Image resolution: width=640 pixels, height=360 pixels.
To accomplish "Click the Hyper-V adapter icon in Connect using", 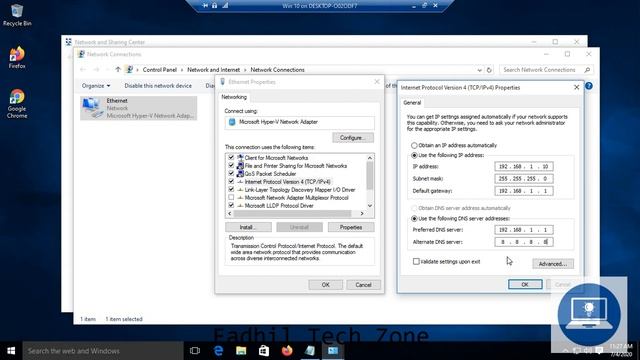I will pyautogui.click(x=232, y=122).
